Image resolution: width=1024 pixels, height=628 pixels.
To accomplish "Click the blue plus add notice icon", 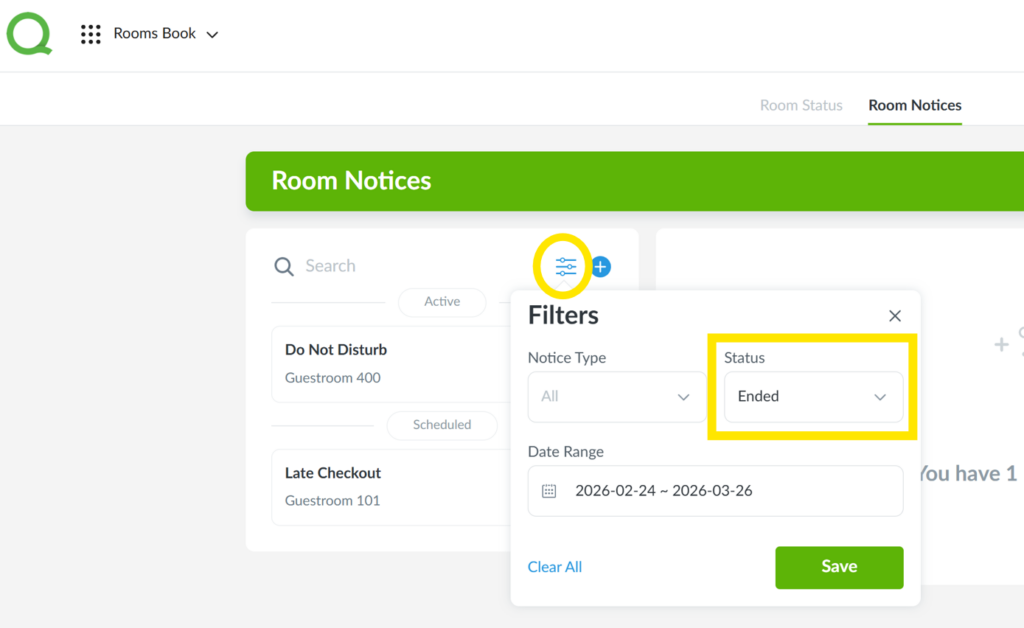I will [x=601, y=267].
